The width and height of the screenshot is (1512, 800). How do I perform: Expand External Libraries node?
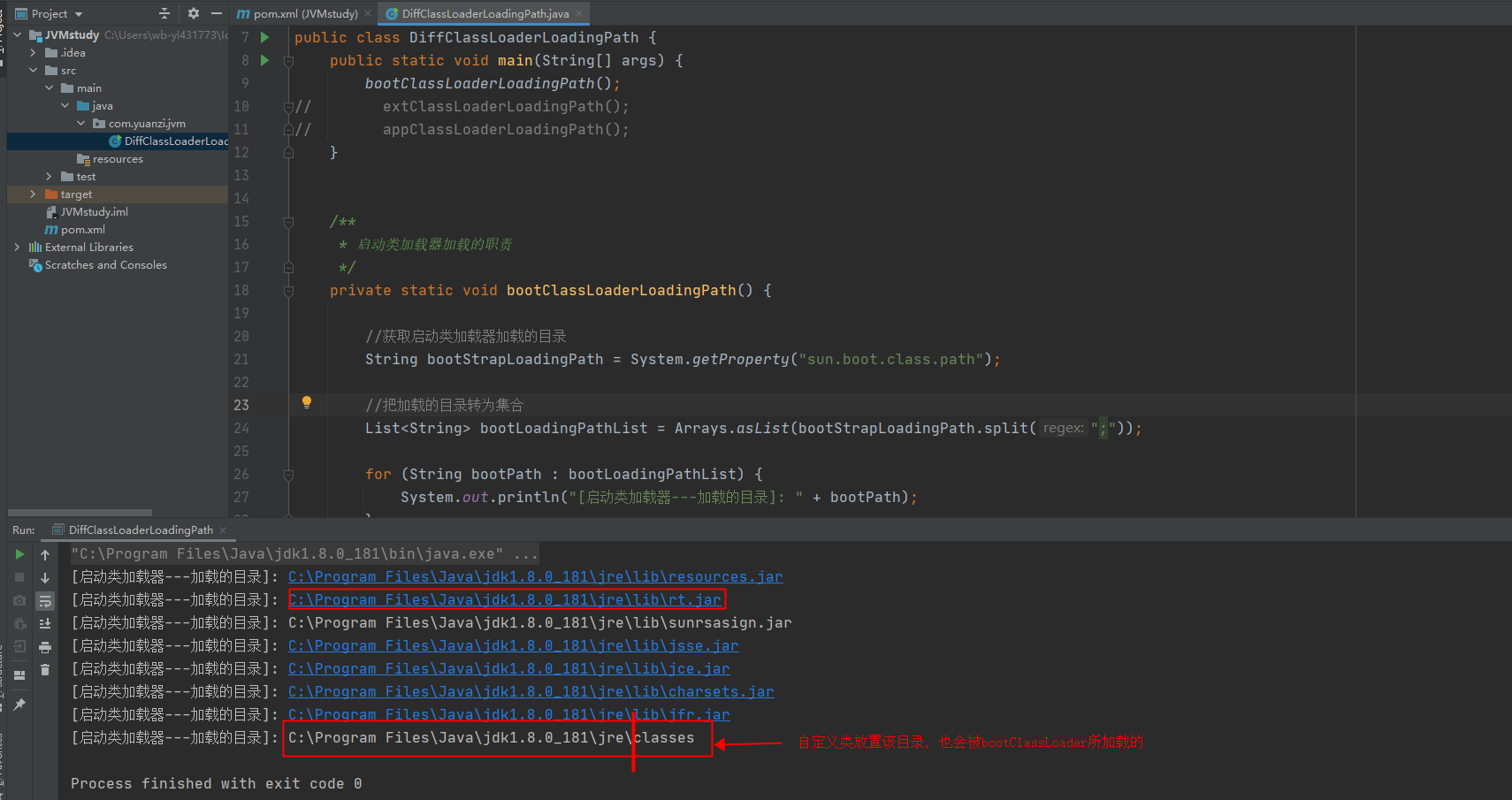coord(17,248)
